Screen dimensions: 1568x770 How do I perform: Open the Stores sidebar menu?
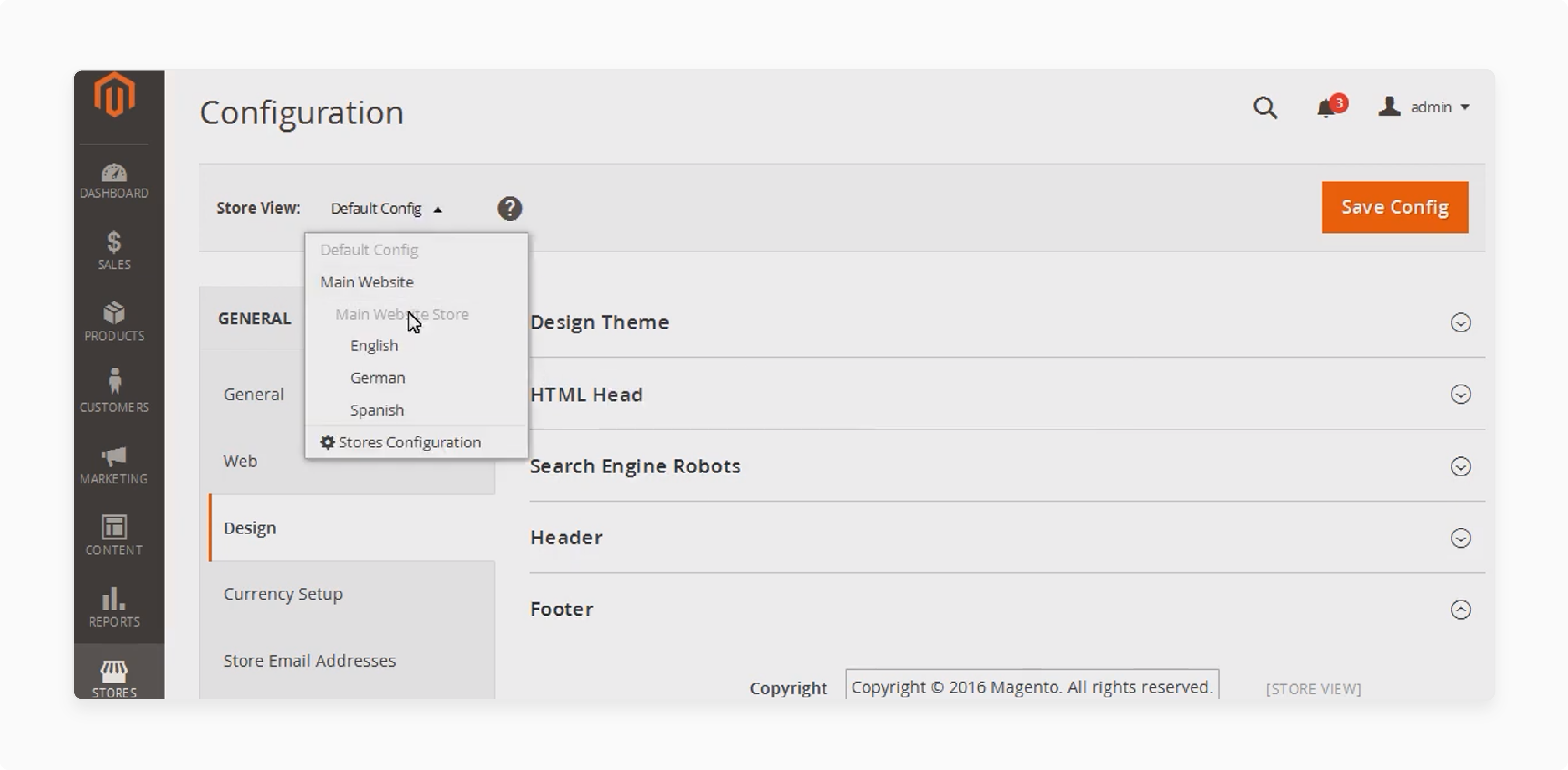pos(114,678)
